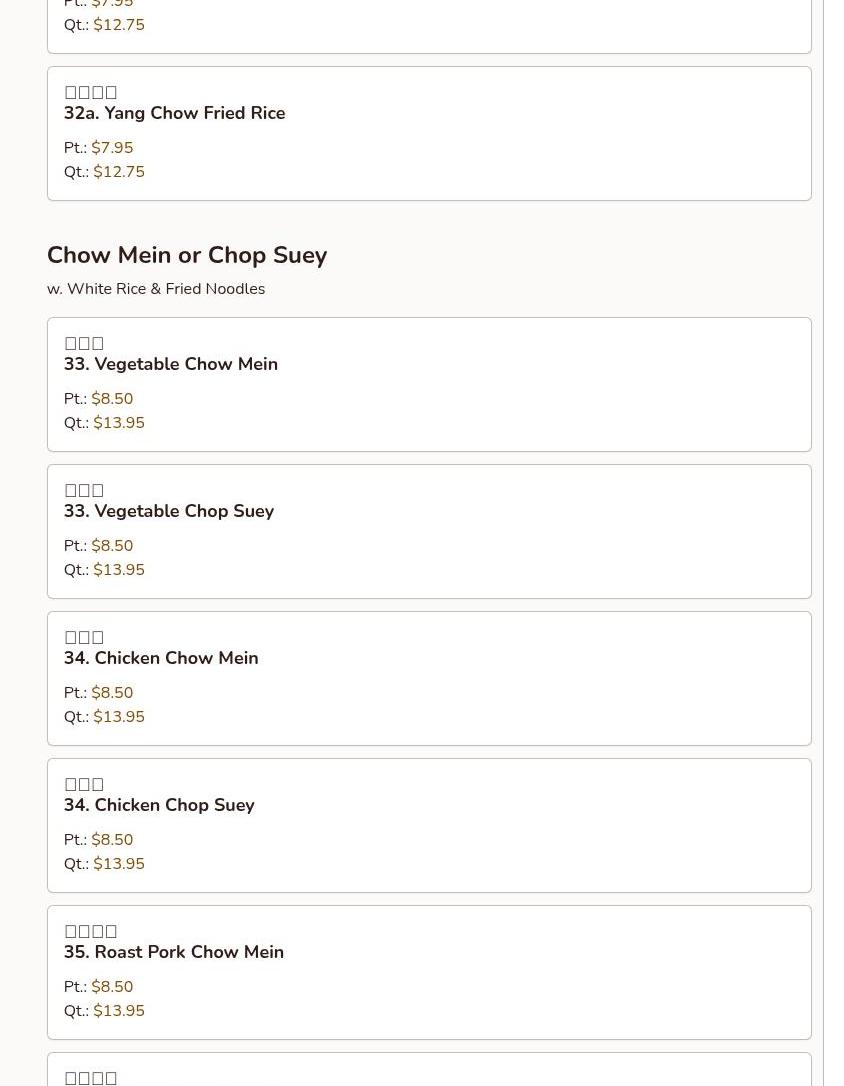Select 33. Vegetable Chow Mein
This screenshot has width=844, height=1086.
[170, 364]
